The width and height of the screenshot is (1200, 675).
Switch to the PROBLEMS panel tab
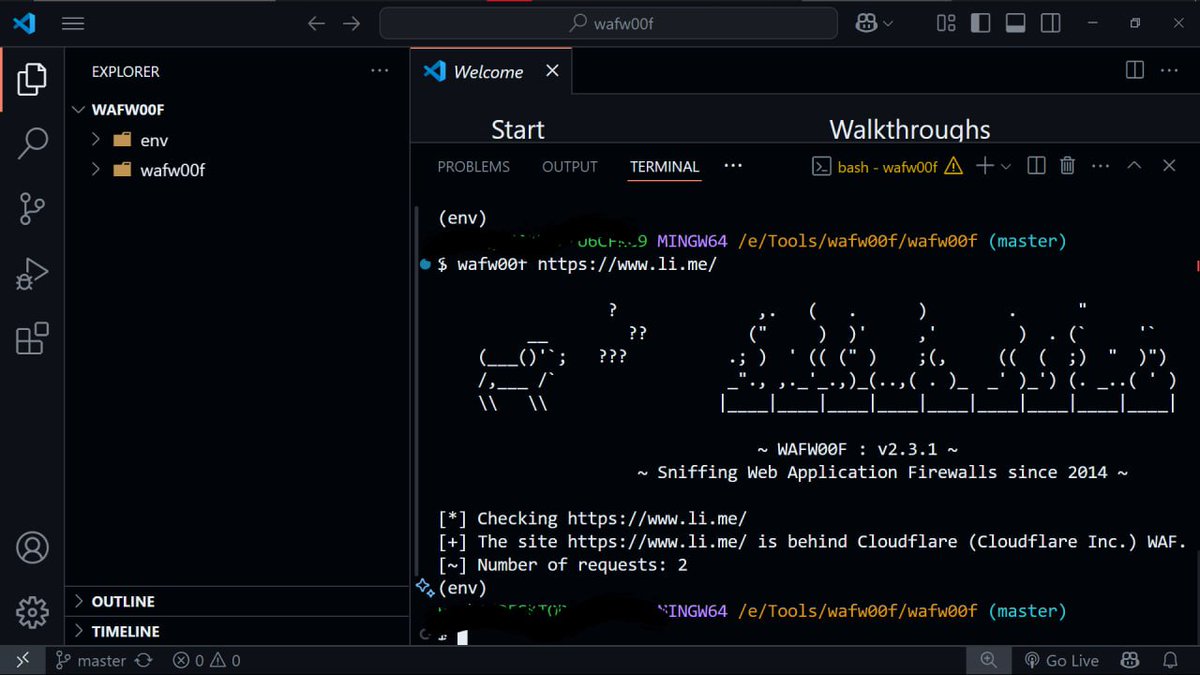pyautogui.click(x=473, y=167)
